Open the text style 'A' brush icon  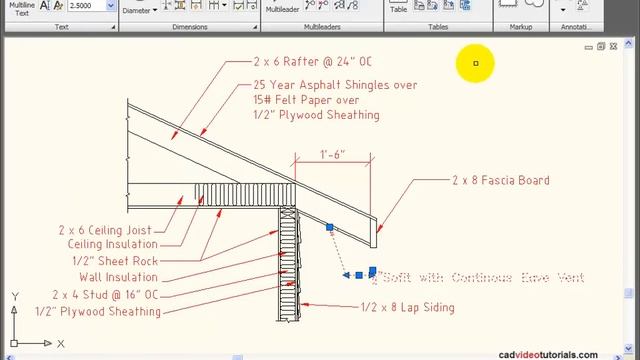58,5
